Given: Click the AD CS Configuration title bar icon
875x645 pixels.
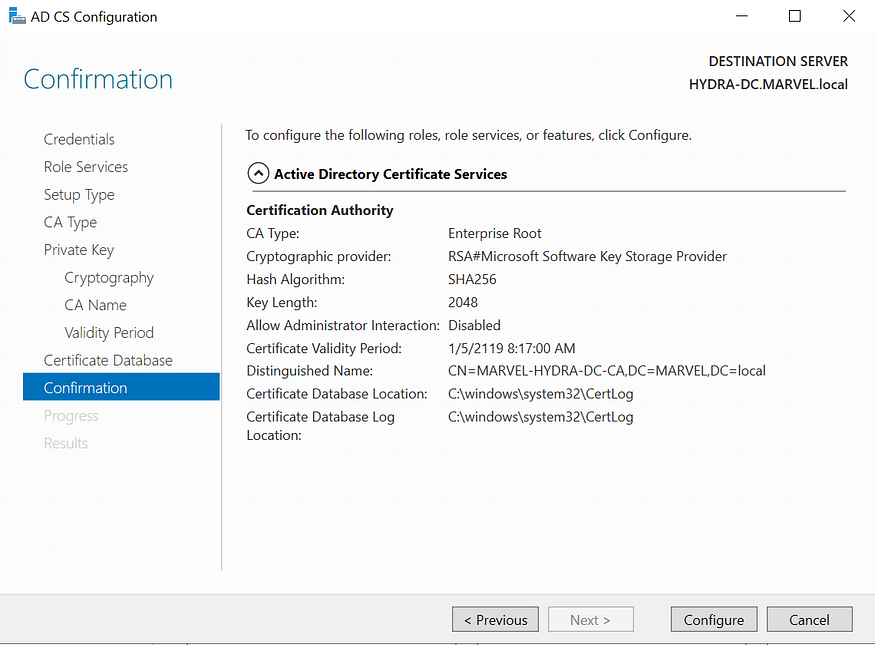Looking at the screenshot, I should click(16, 15).
